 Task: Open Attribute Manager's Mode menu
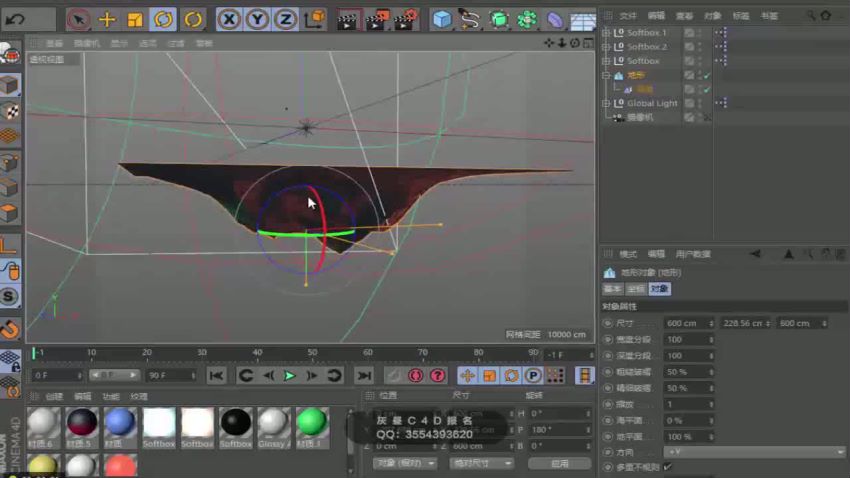(628, 254)
